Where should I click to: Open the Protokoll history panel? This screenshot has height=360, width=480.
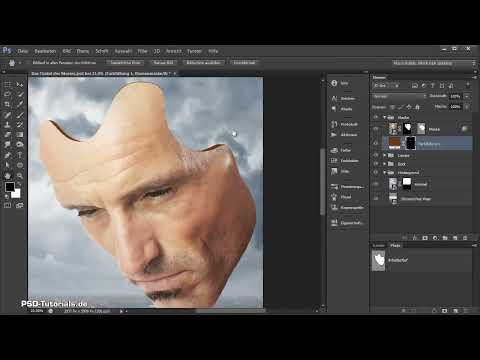[344, 124]
